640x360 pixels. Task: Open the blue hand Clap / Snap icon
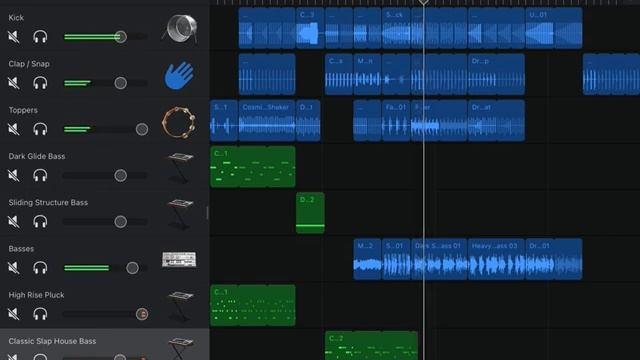179,76
